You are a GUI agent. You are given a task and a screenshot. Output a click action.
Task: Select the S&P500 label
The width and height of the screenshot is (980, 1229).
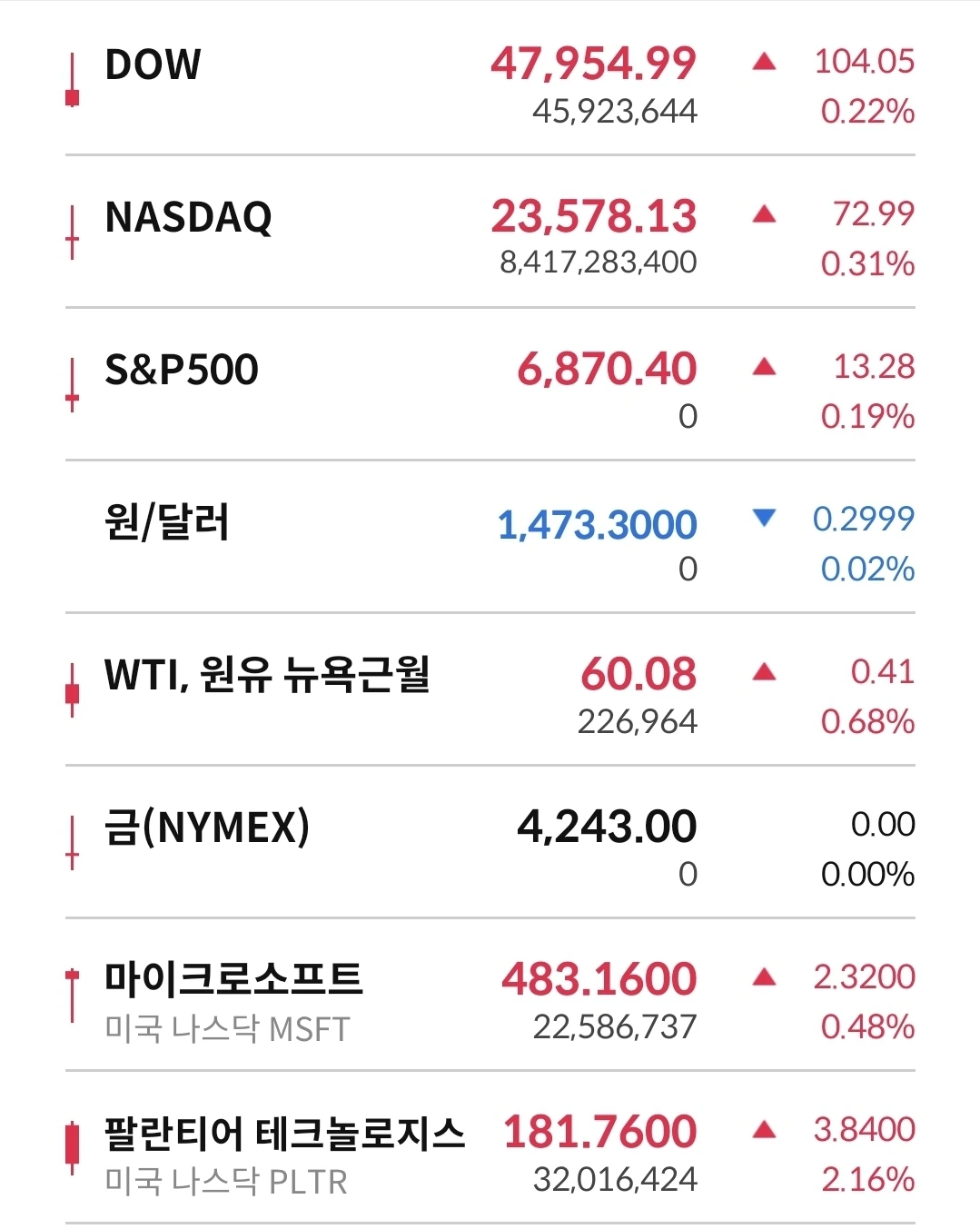[182, 370]
